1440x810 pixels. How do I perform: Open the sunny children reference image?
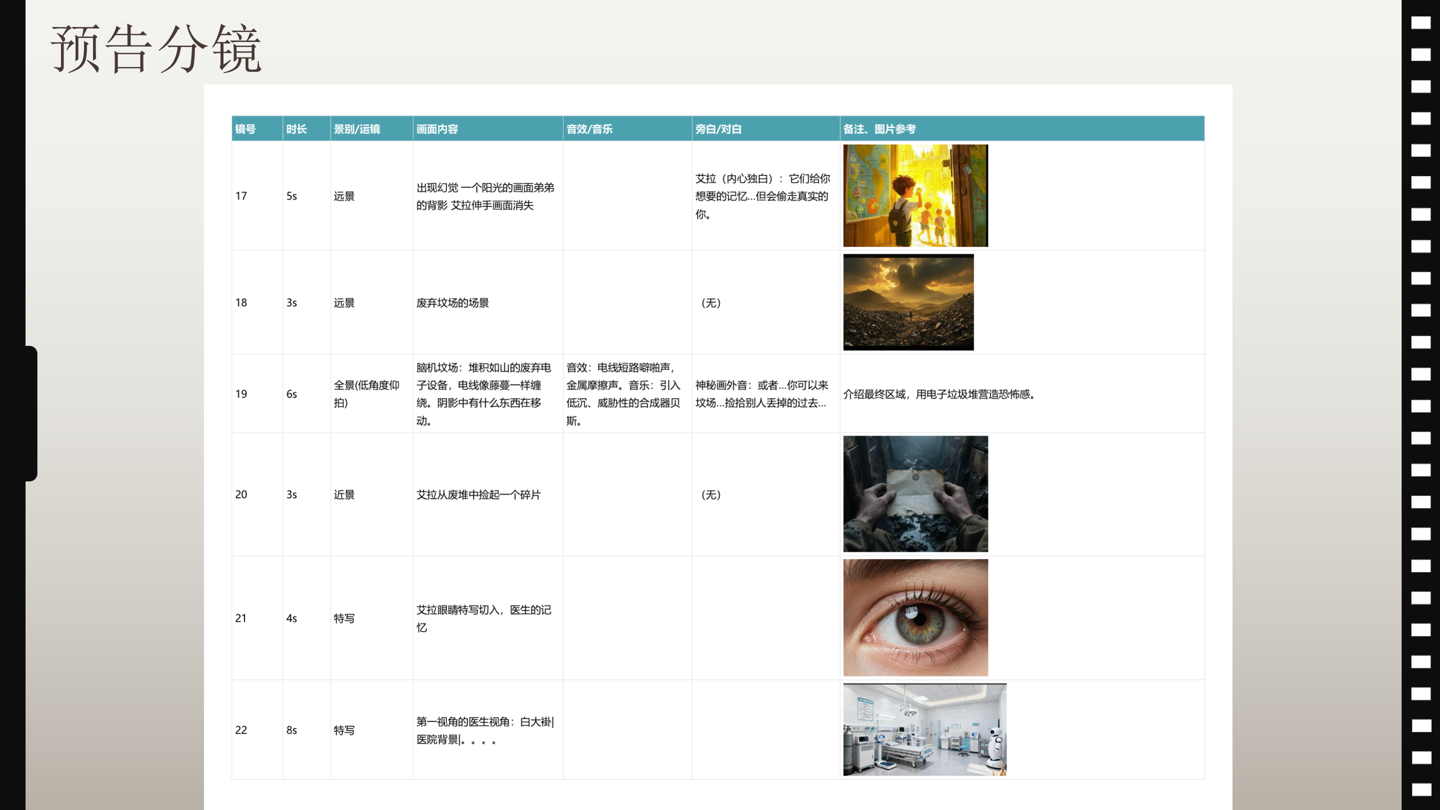point(915,196)
